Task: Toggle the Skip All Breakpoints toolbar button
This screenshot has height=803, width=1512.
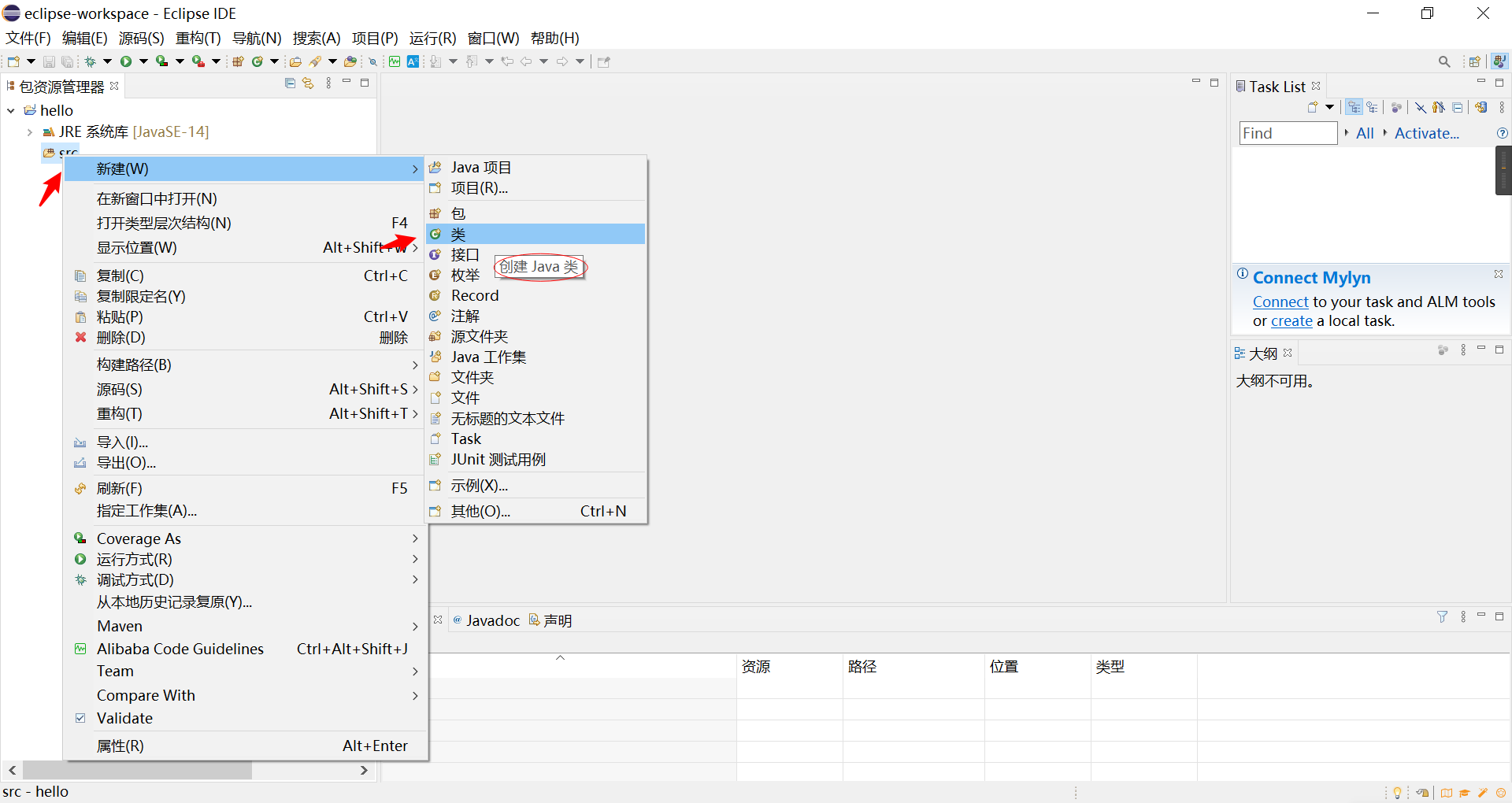Action: tap(373, 61)
